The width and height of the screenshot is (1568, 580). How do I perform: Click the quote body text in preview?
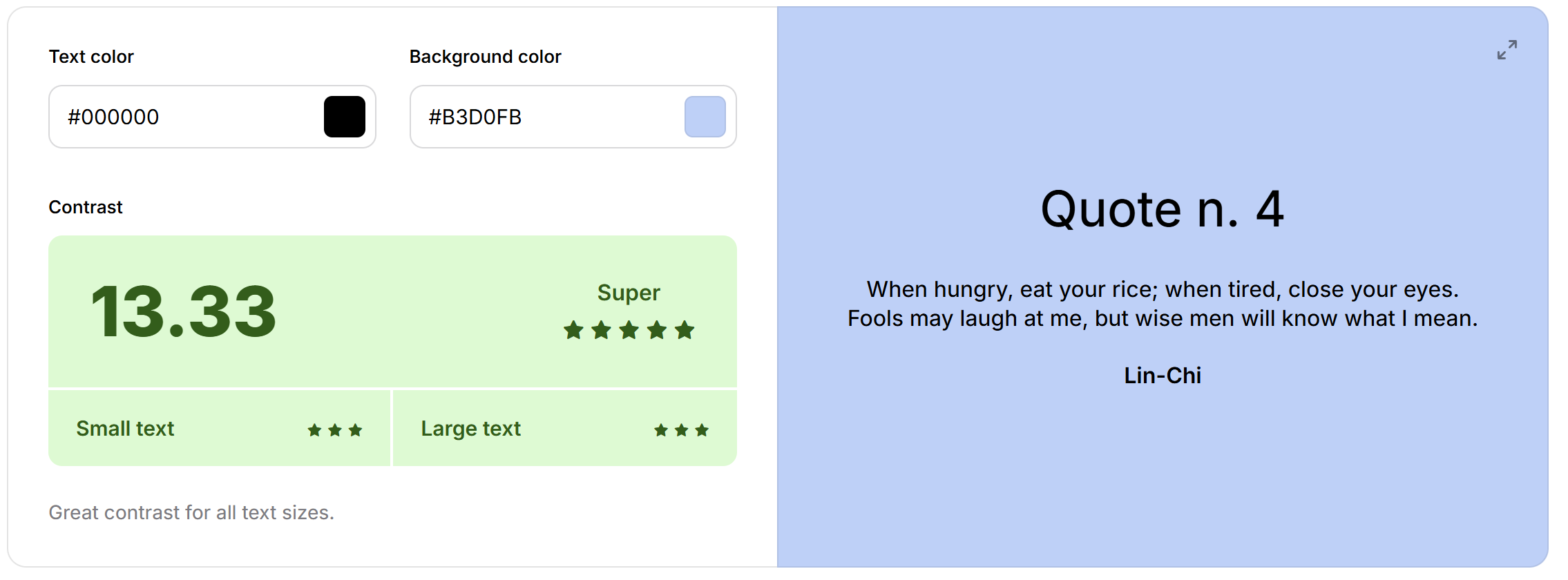coord(1162,304)
